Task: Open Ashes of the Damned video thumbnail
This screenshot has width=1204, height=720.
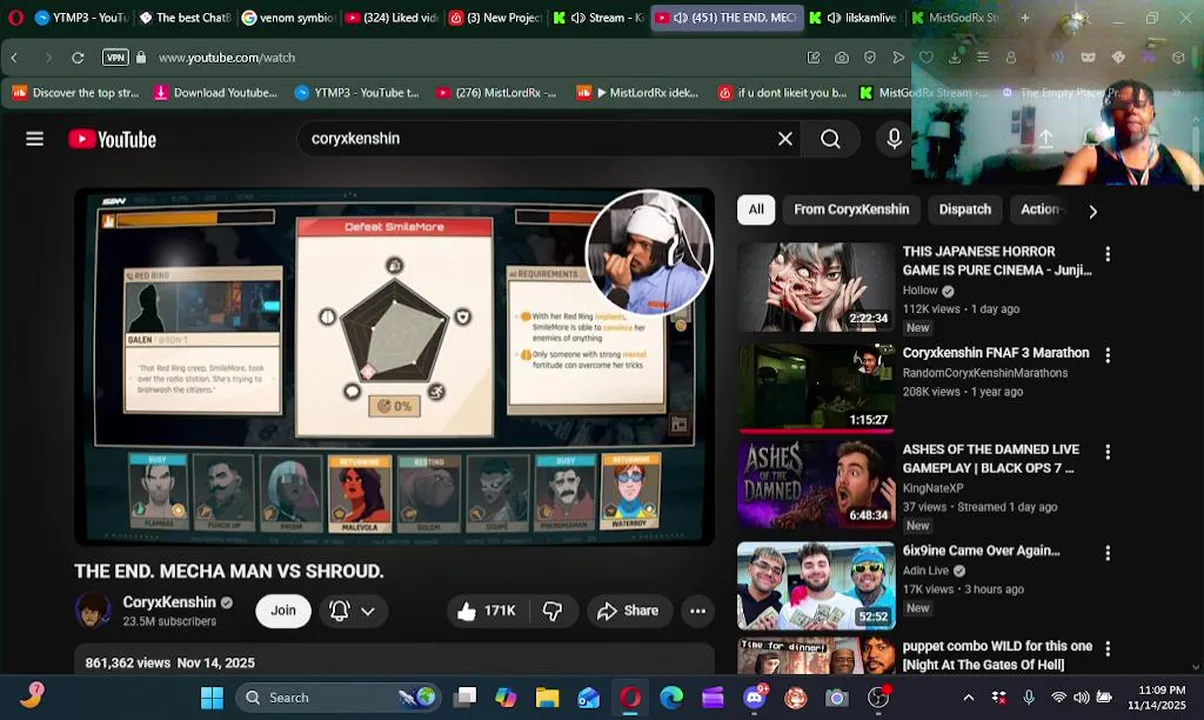Action: pyautogui.click(x=816, y=485)
